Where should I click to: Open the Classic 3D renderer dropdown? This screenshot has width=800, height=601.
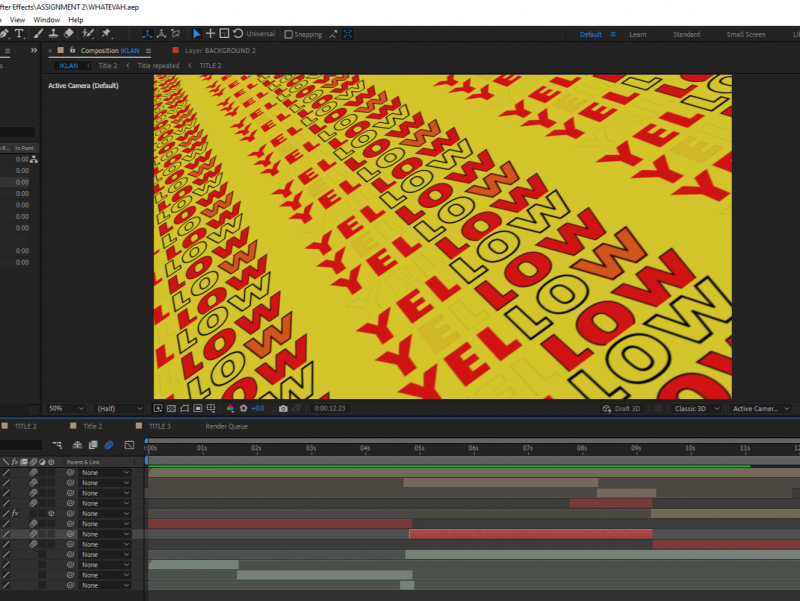pos(697,409)
